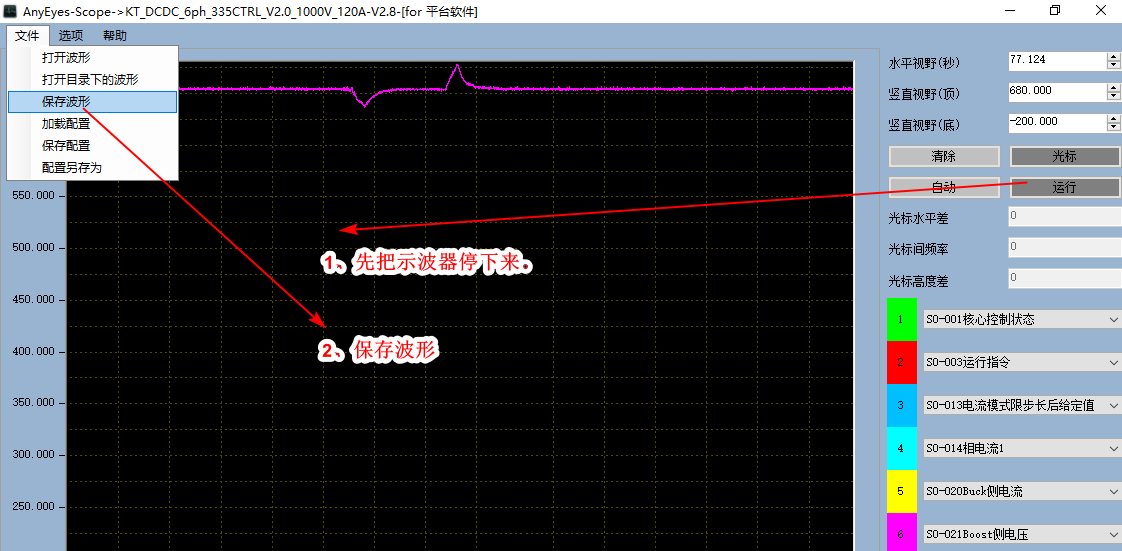Increase 竖直视野(底) with the up spinner arrow
1122x551 pixels.
1113,118
